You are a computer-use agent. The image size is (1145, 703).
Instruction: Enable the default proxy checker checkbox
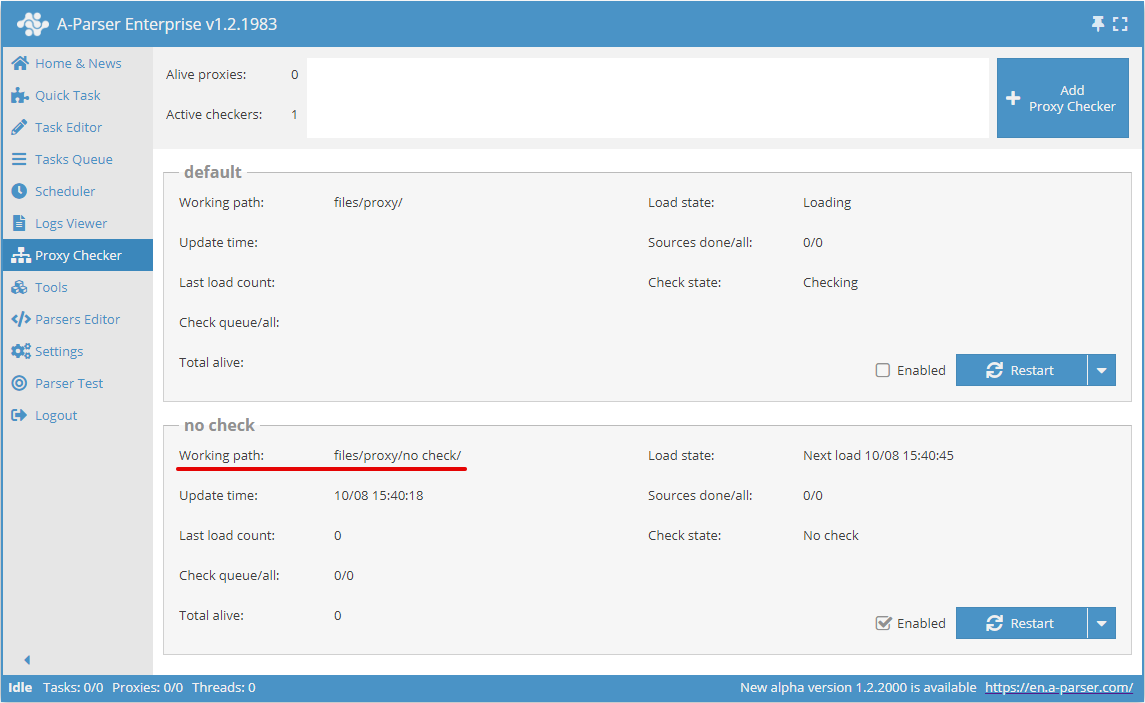[883, 370]
